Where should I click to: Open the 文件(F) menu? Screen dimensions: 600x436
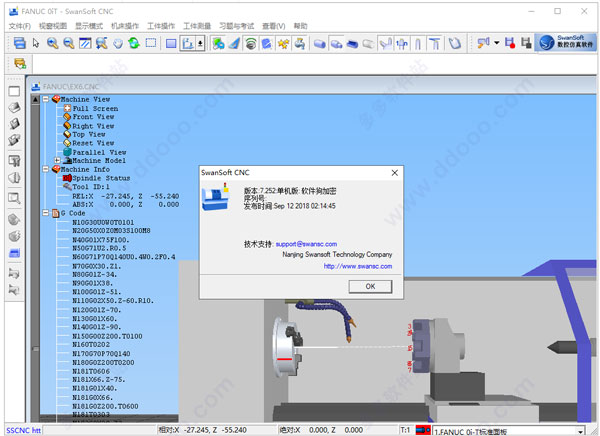20,26
